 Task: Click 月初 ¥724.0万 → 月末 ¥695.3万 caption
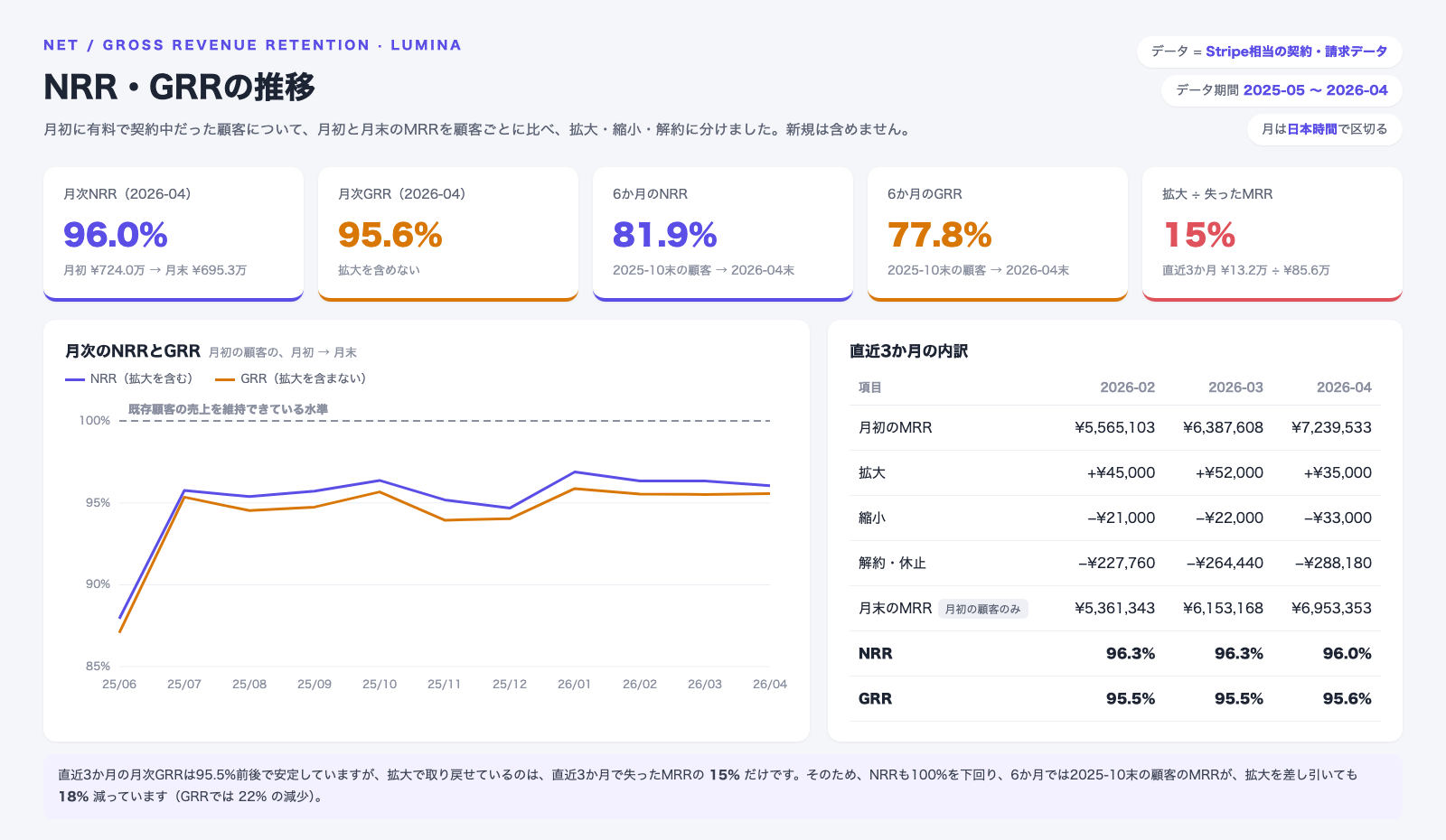(x=155, y=270)
